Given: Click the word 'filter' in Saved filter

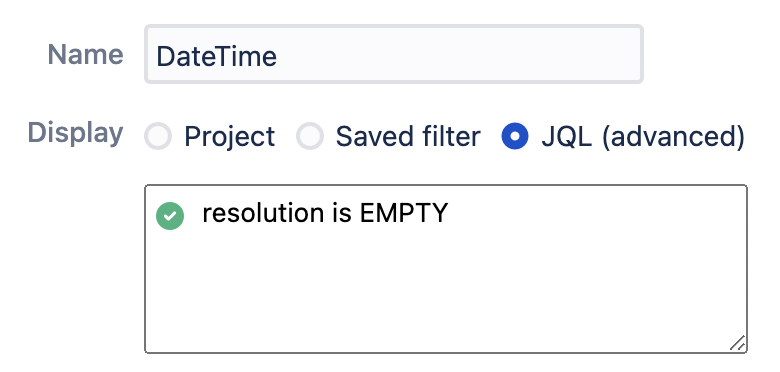Looking at the screenshot, I should tap(450, 136).
